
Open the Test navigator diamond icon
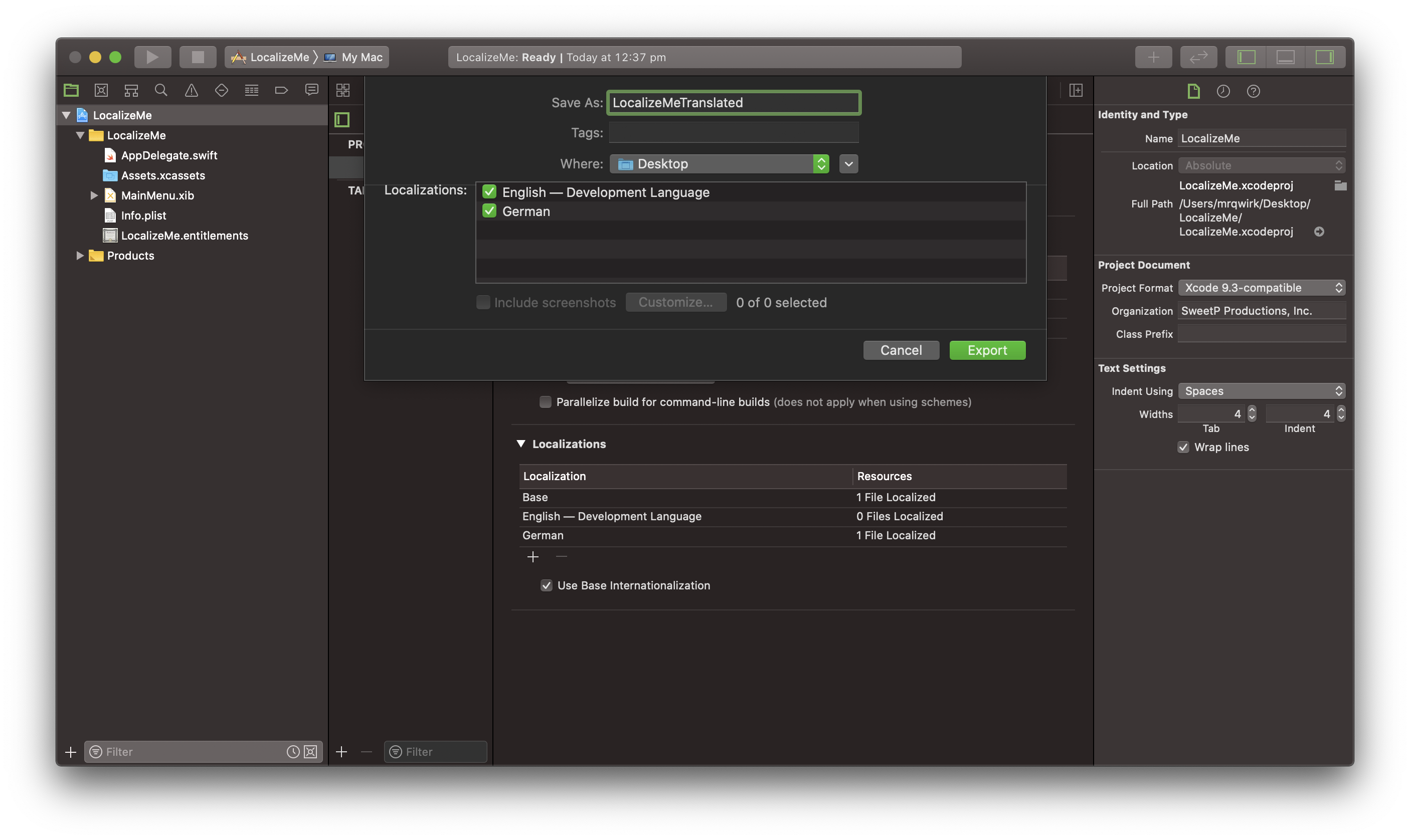click(222, 90)
